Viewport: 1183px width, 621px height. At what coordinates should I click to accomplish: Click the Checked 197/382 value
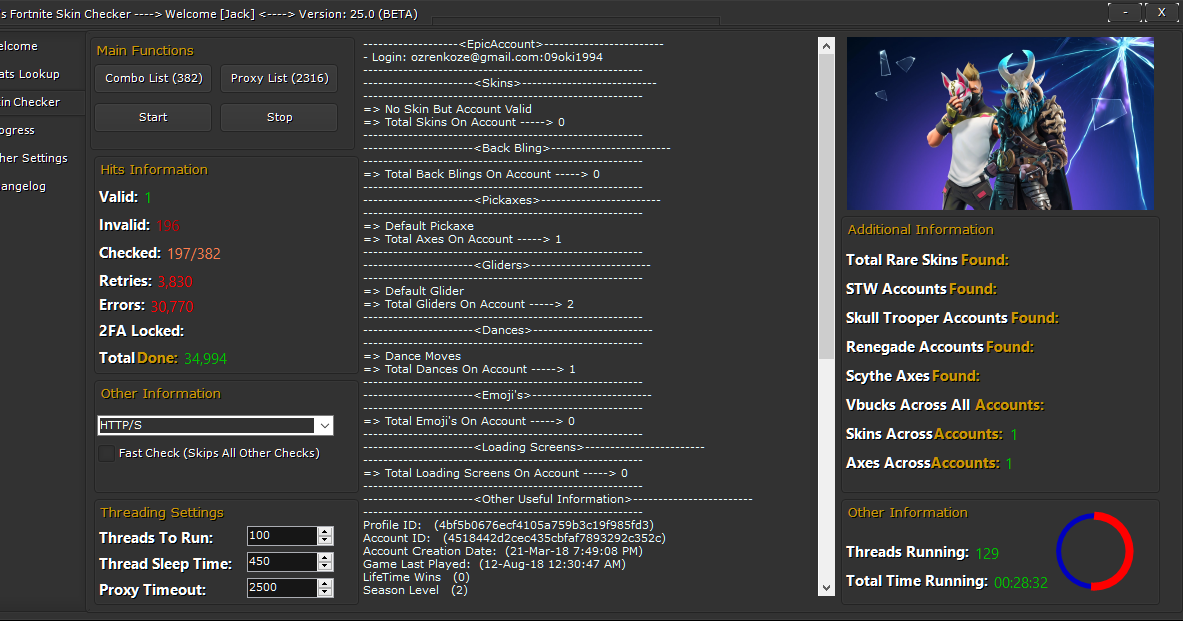(x=194, y=254)
